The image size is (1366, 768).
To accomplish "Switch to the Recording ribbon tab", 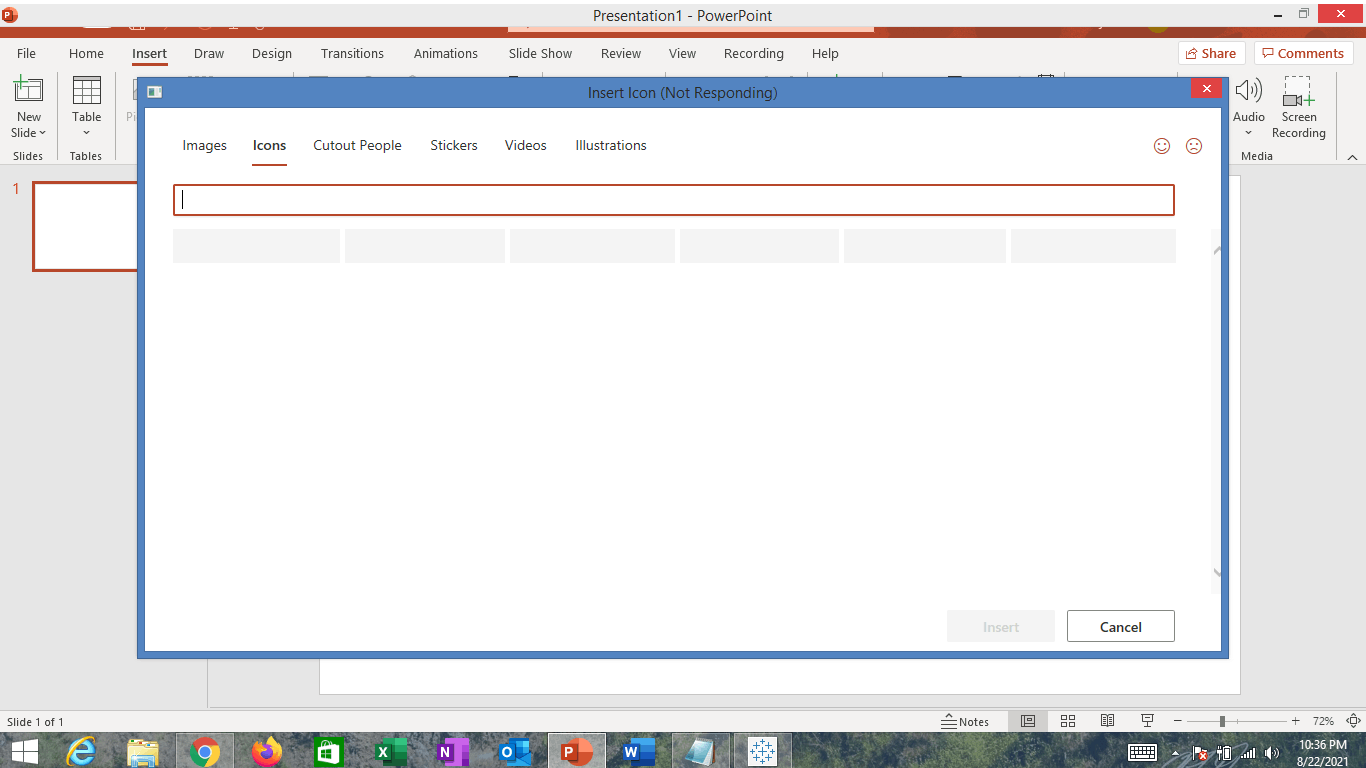I will tap(754, 54).
